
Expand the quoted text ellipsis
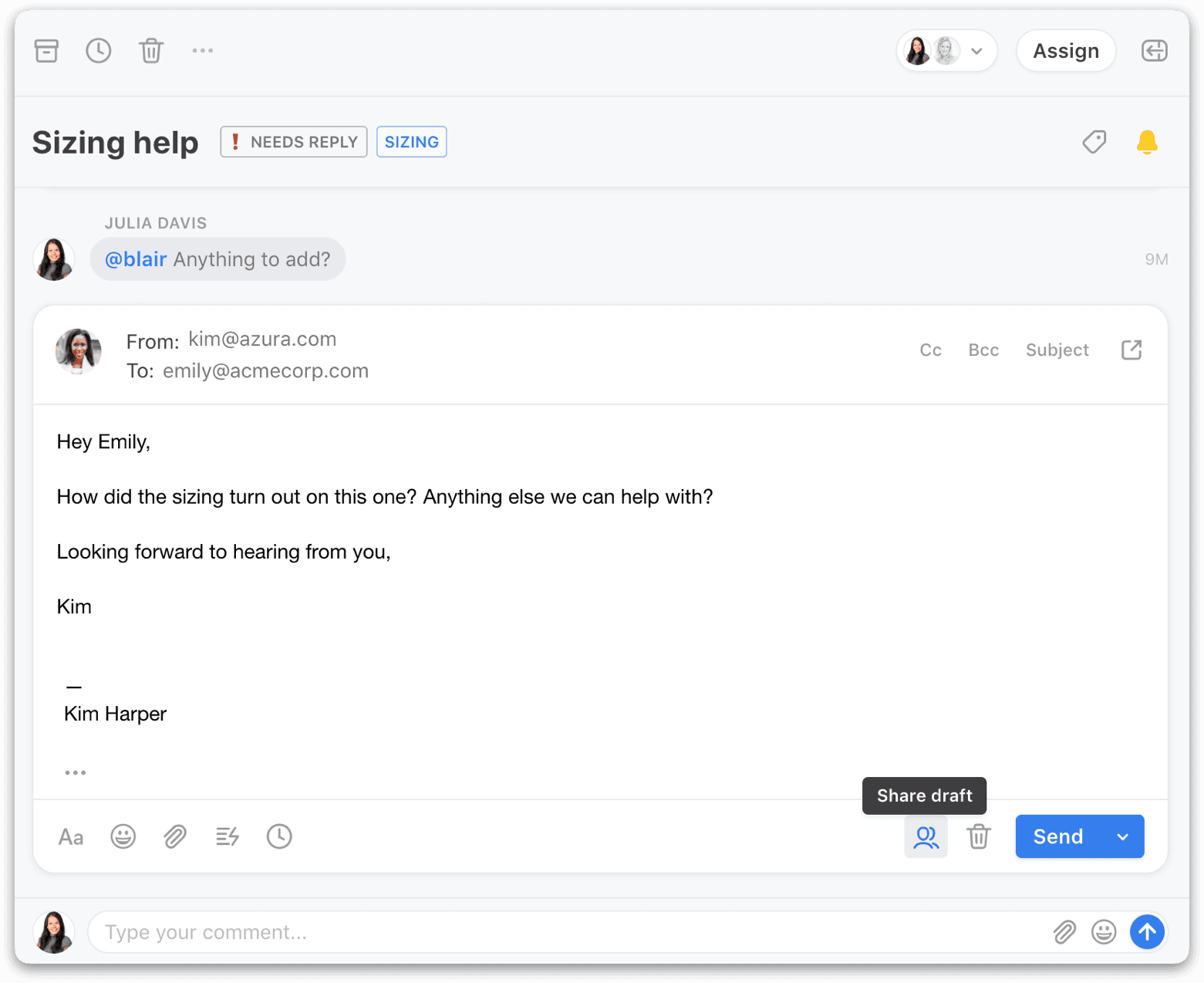click(76, 772)
